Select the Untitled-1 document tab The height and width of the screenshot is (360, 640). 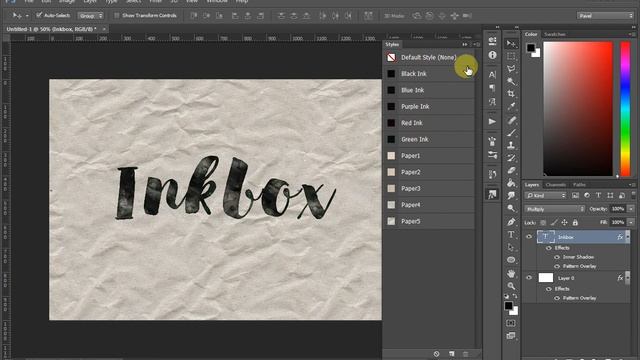pyautogui.click(x=51, y=29)
